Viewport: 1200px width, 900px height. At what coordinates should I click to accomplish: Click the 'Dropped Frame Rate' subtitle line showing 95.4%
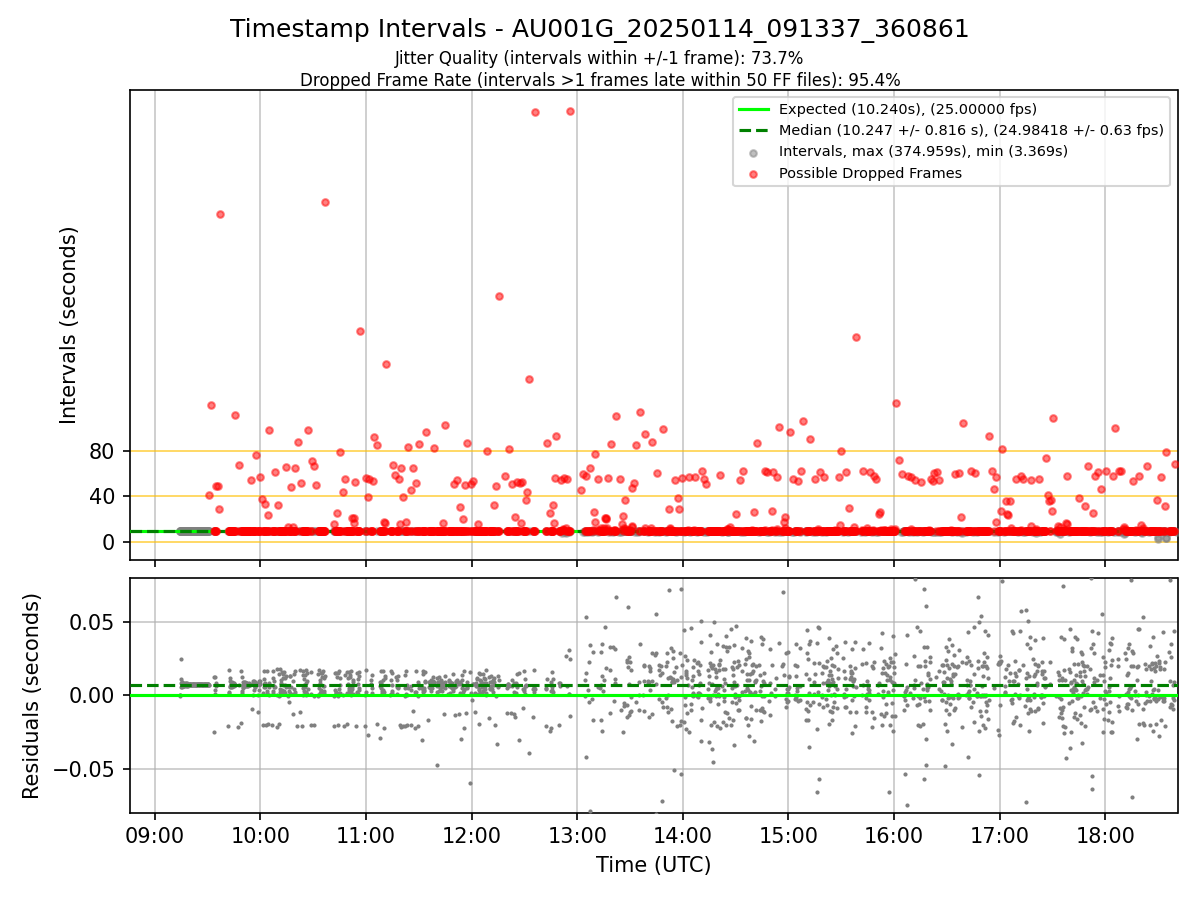(x=599, y=80)
